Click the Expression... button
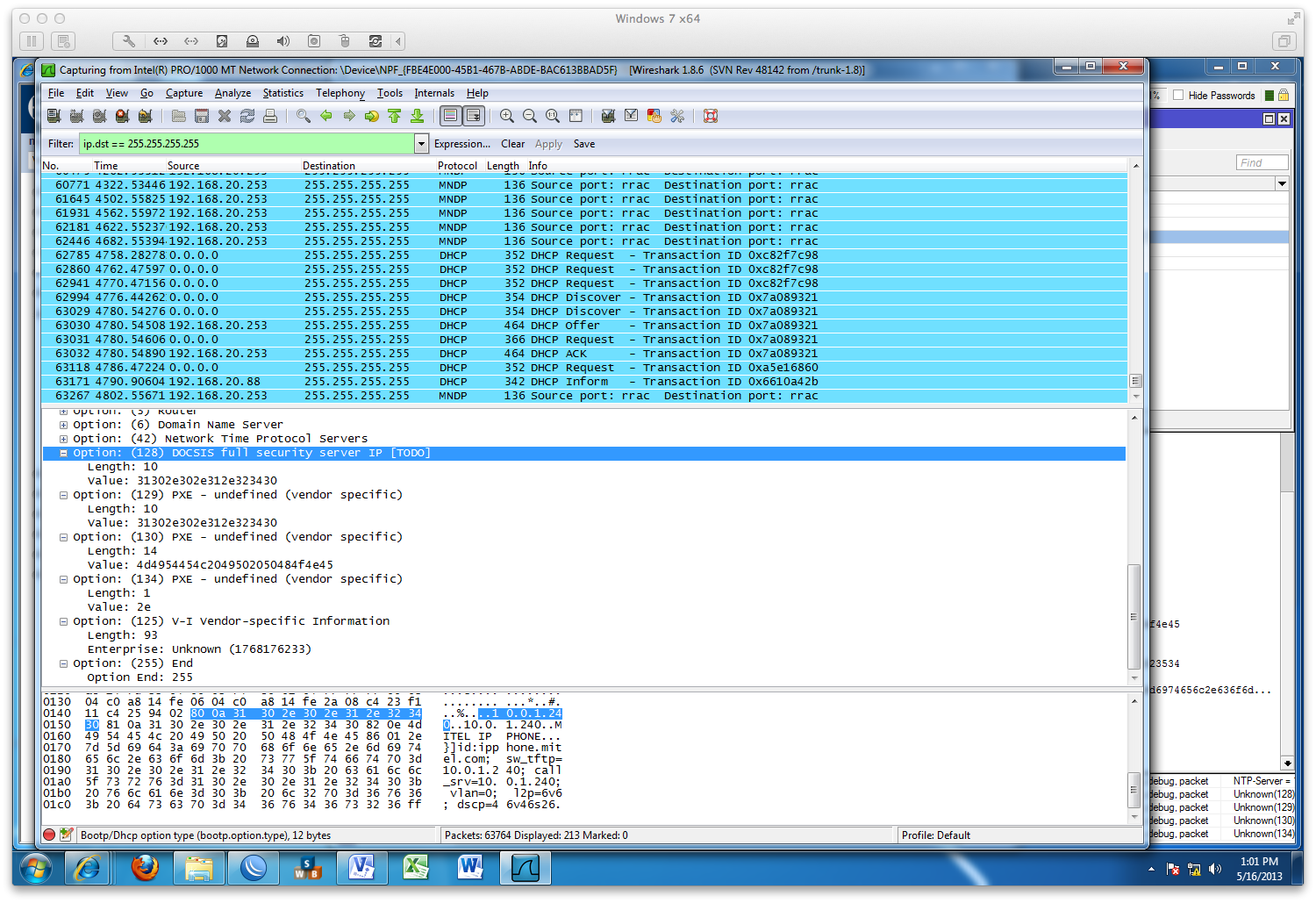1316x903 pixels. point(462,144)
